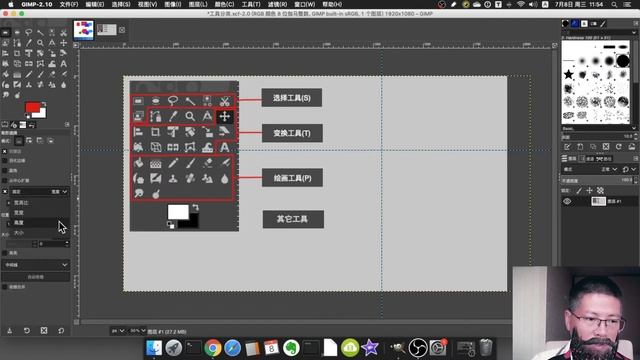Open Chrome from the Dock

coord(213,348)
